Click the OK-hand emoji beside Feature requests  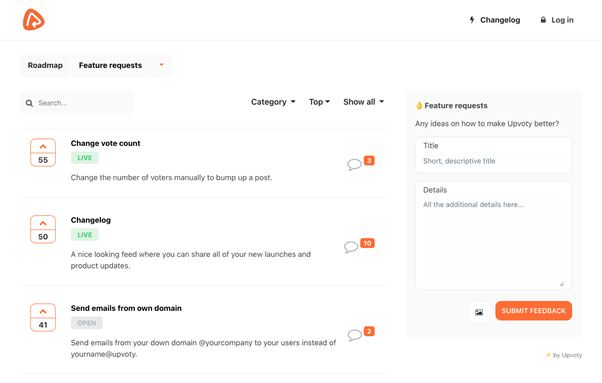(x=419, y=106)
